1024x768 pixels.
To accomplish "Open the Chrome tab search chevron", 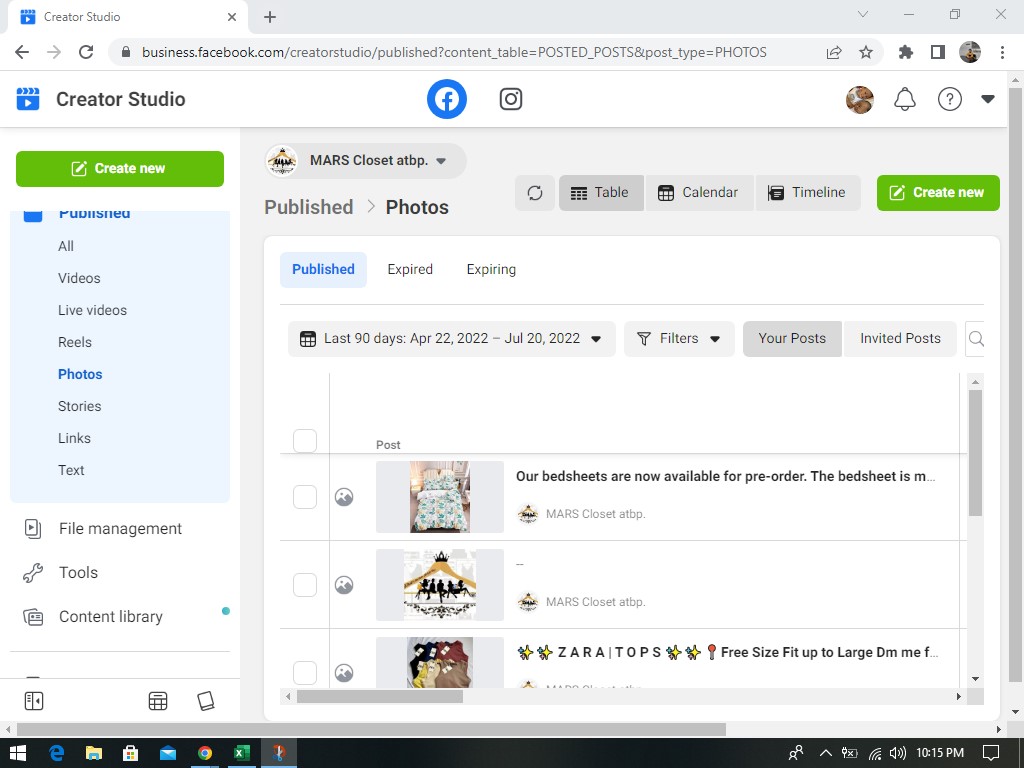I will coord(863,14).
